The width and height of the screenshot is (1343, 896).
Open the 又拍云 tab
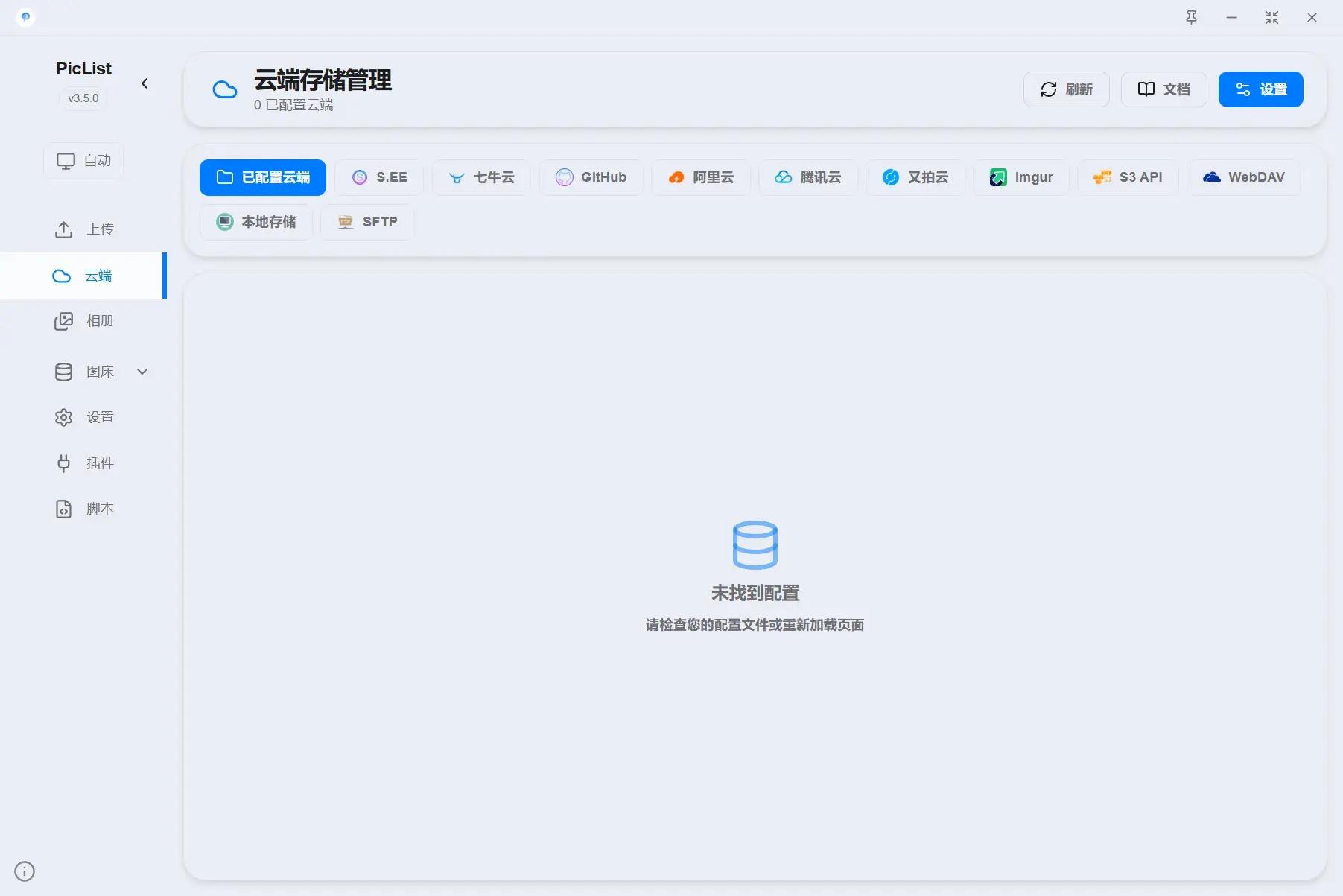(x=915, y=177)
